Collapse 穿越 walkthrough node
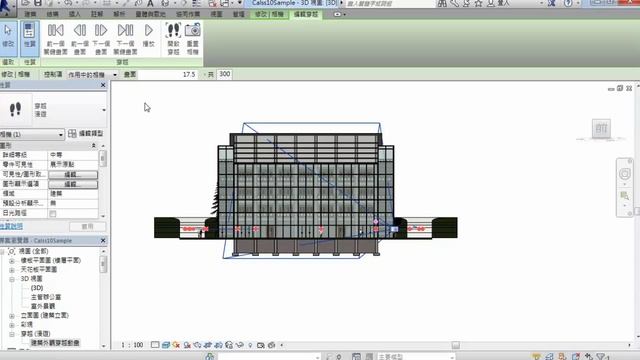The image size is (640, 360). point(12,334)
